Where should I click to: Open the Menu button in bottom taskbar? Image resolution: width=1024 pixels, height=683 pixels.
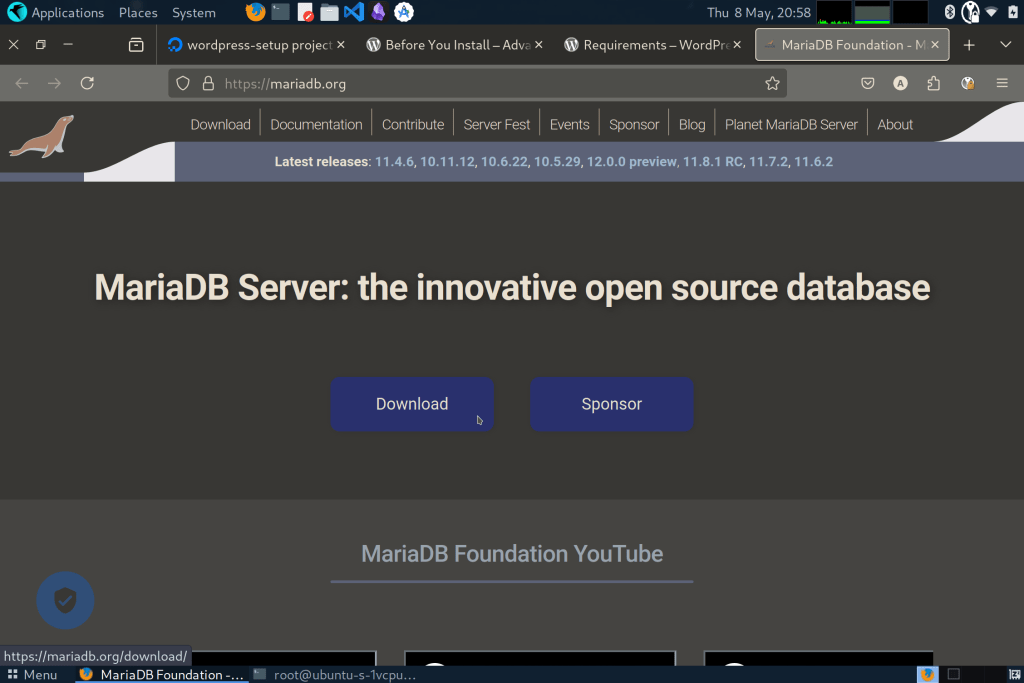[x=33, y=675]
